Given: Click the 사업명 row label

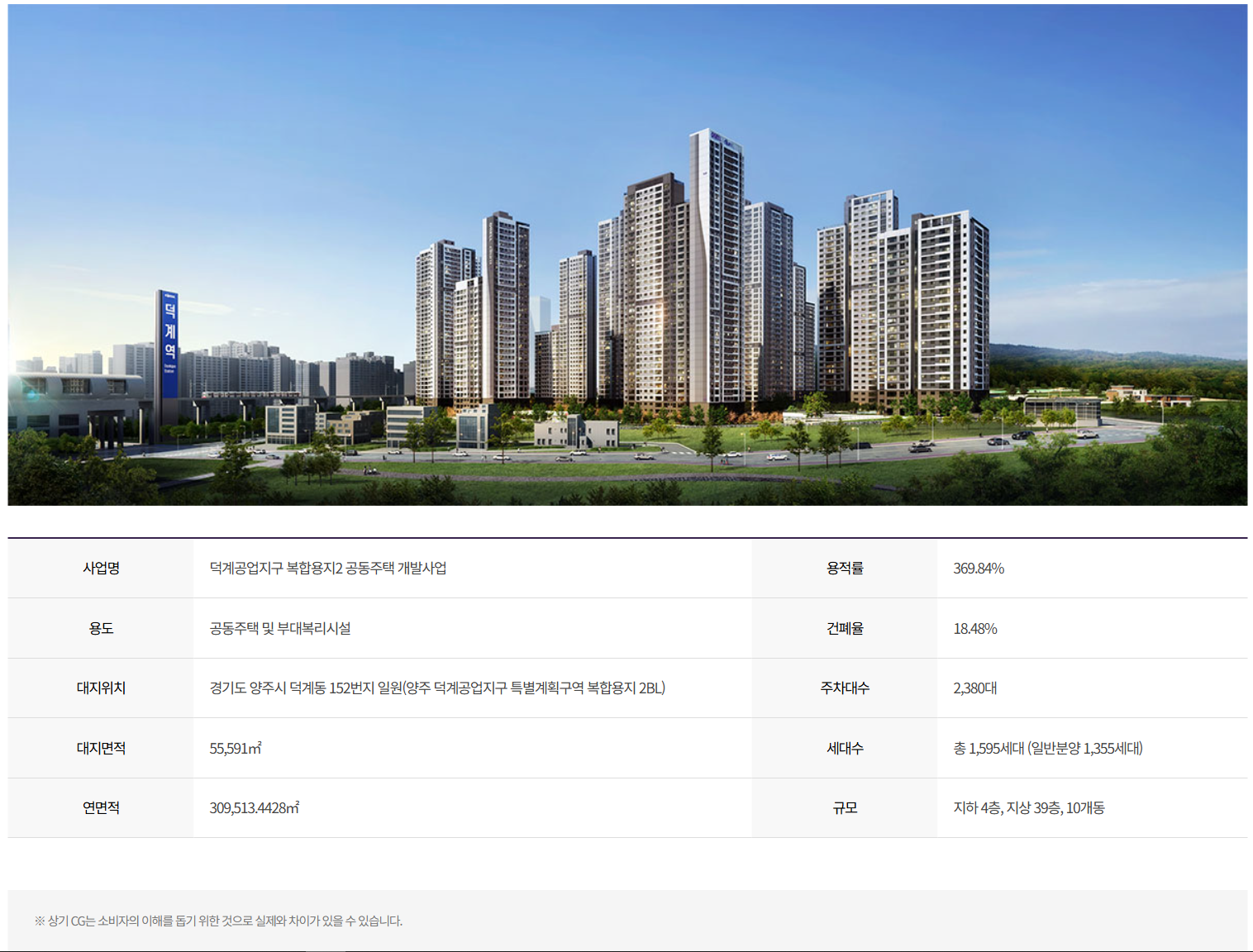Looking at the screenshot, I should 101,569.
